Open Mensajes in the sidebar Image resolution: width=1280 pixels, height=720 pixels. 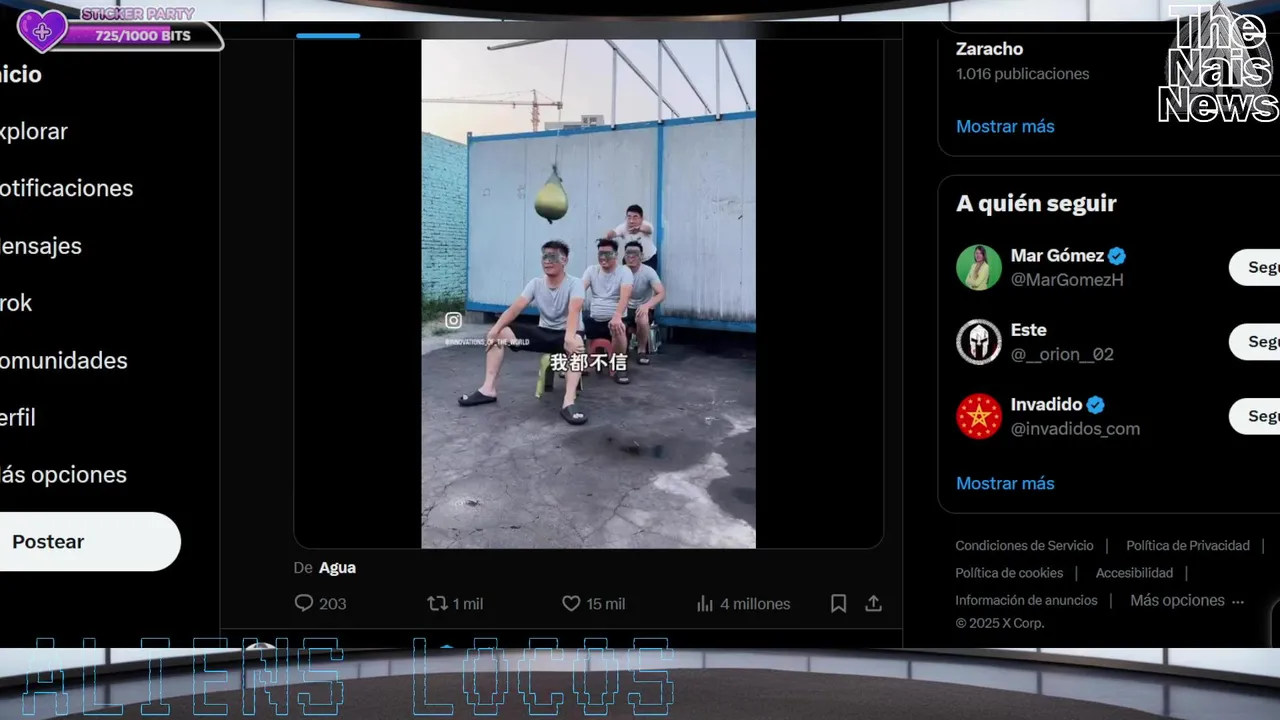tap(41, 245)
